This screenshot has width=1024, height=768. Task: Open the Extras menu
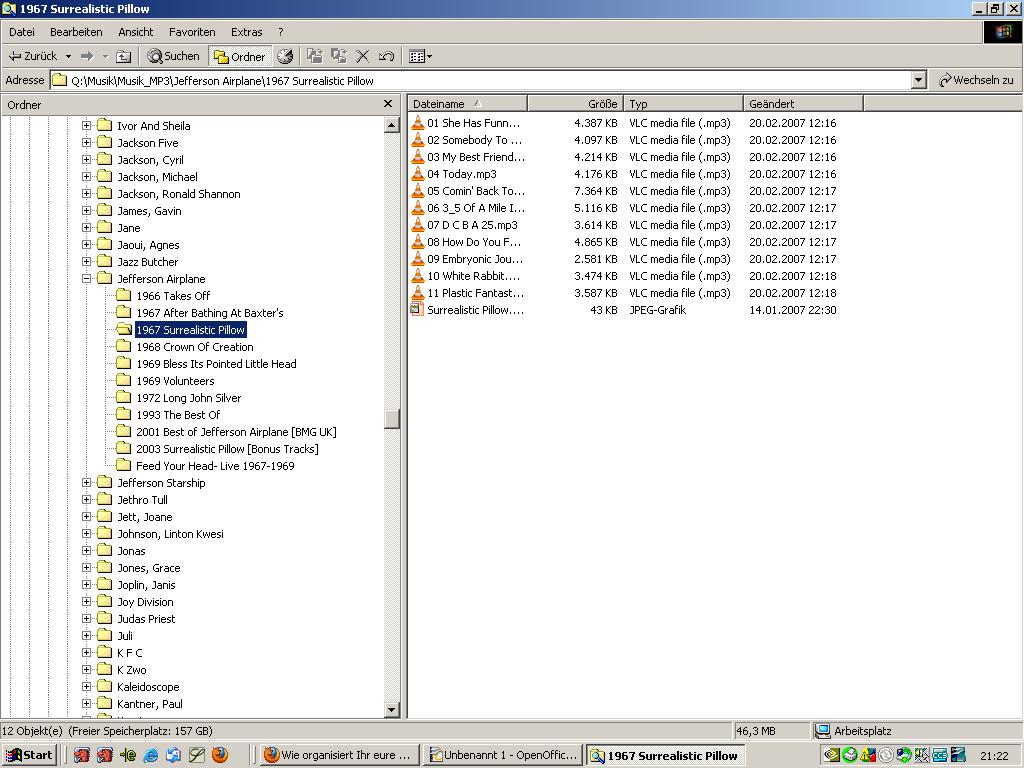click(x=246, y=32)
